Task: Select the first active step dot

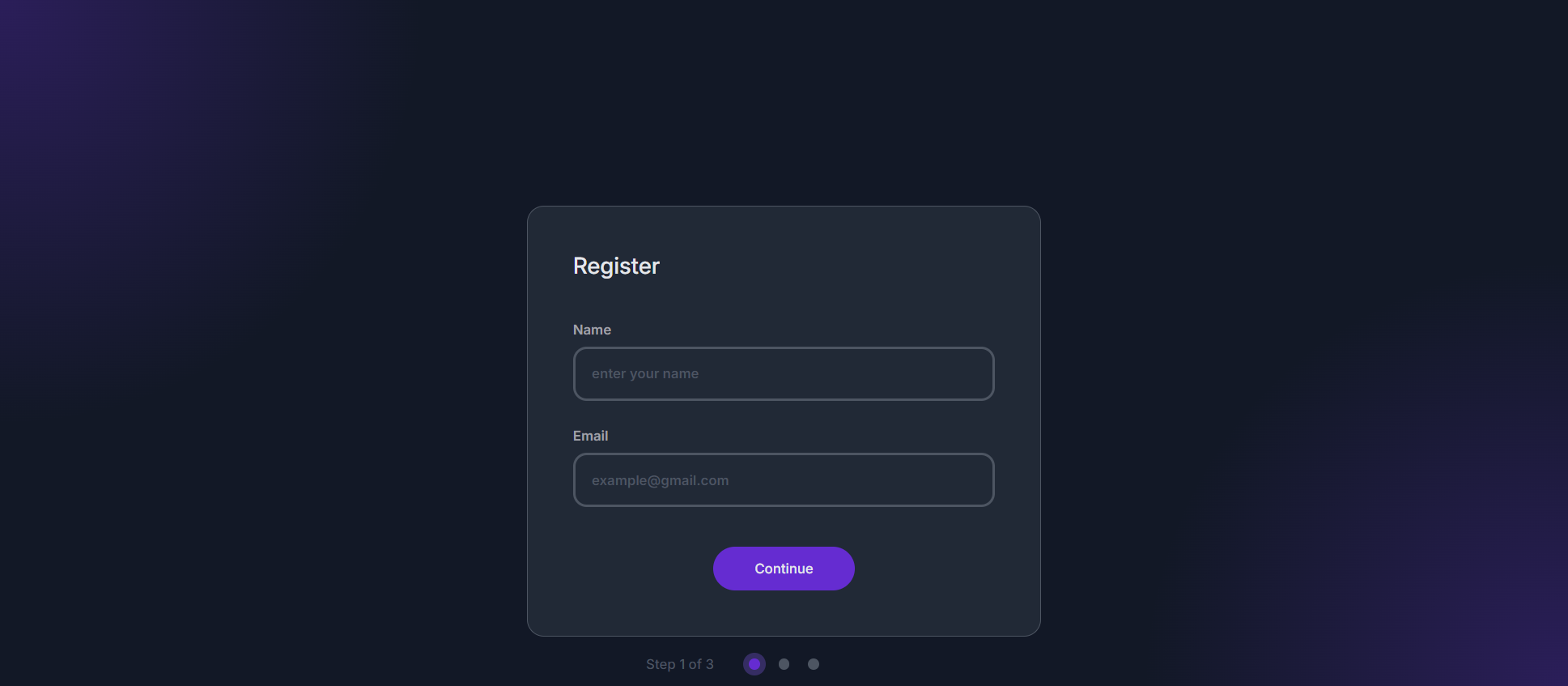Action: click(x=754, y=664)
